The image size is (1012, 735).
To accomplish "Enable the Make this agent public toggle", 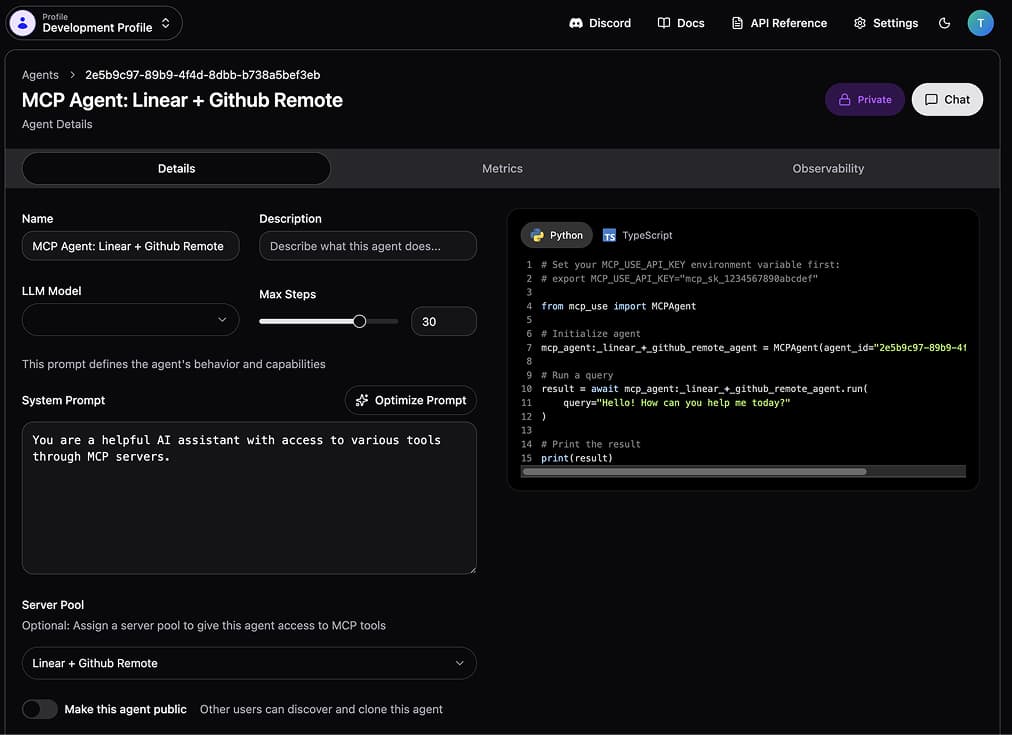I will tap(40, 708).
